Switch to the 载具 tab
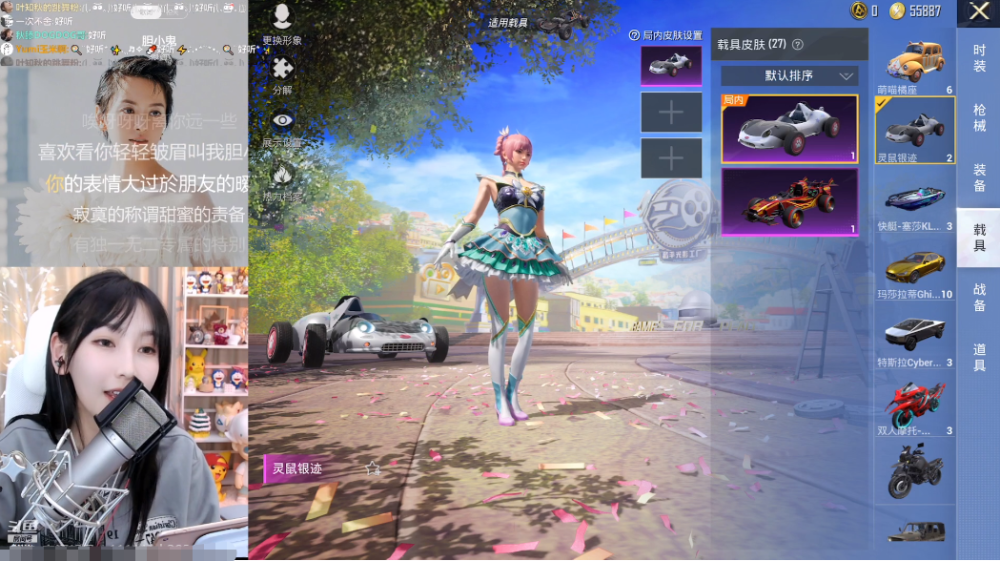Viewport: 1000px width, 561px height. click(x=979, y=237)
